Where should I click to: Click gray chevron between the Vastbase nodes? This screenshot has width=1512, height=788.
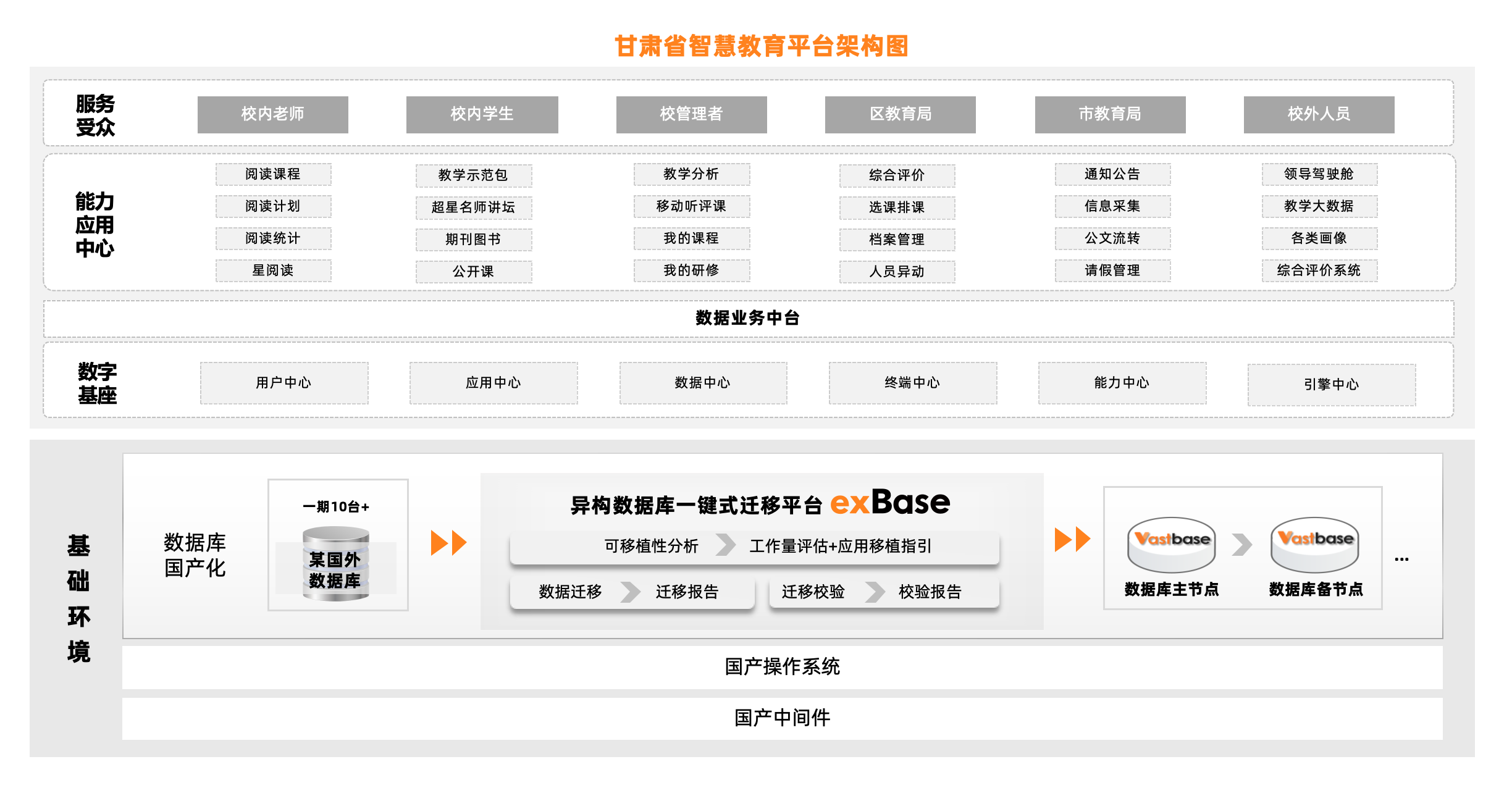click(1241, 545)
